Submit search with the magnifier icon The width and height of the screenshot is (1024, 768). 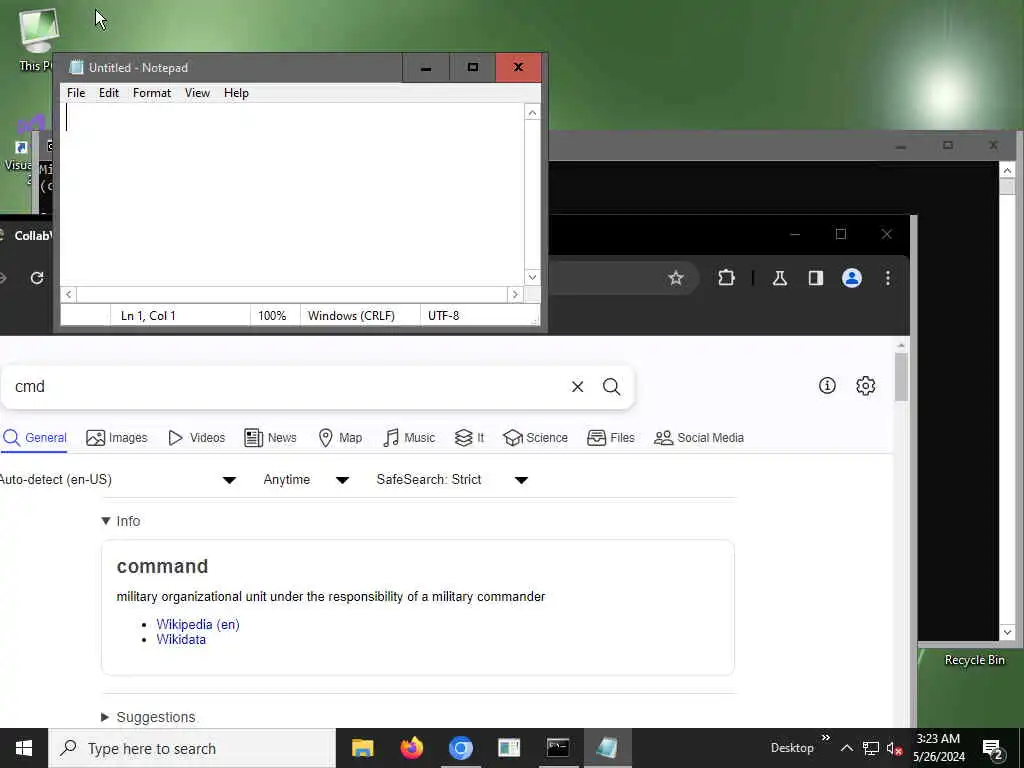(x=611, y=387)
